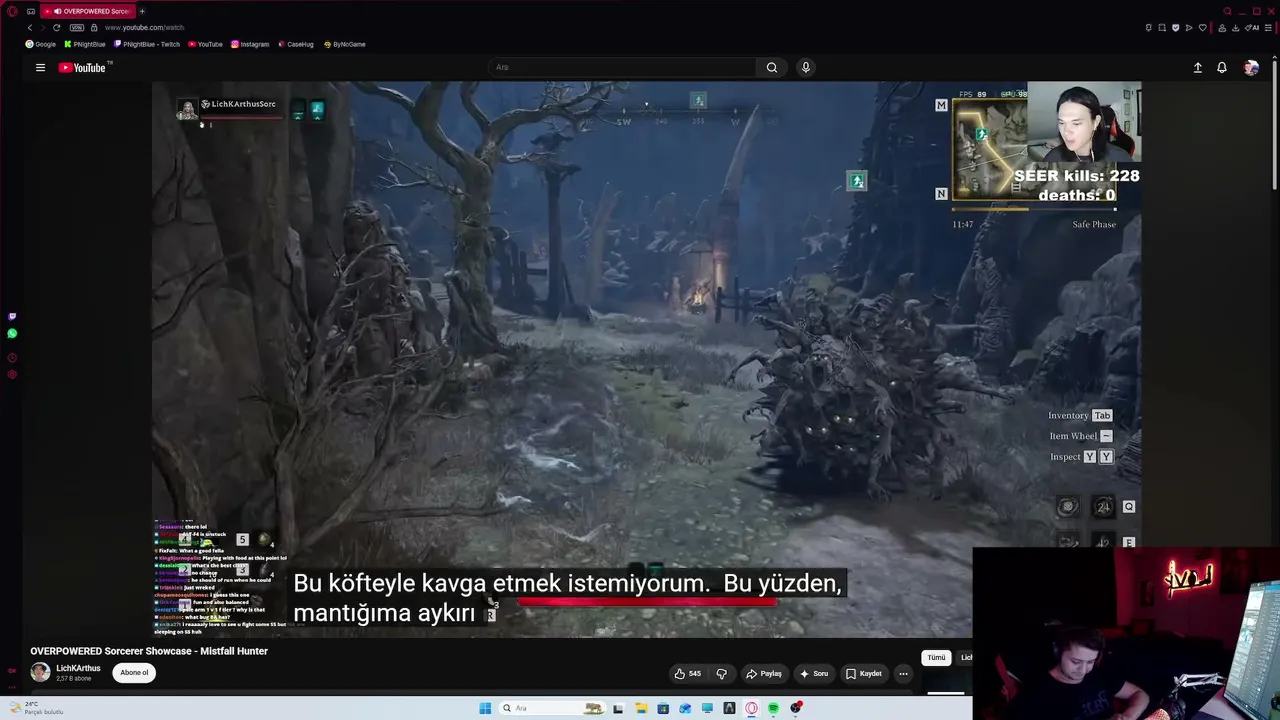The height and width of the screenshot is (720, 1280).
Task: Click the Soru ask button
Action: (x=813, y=673)
